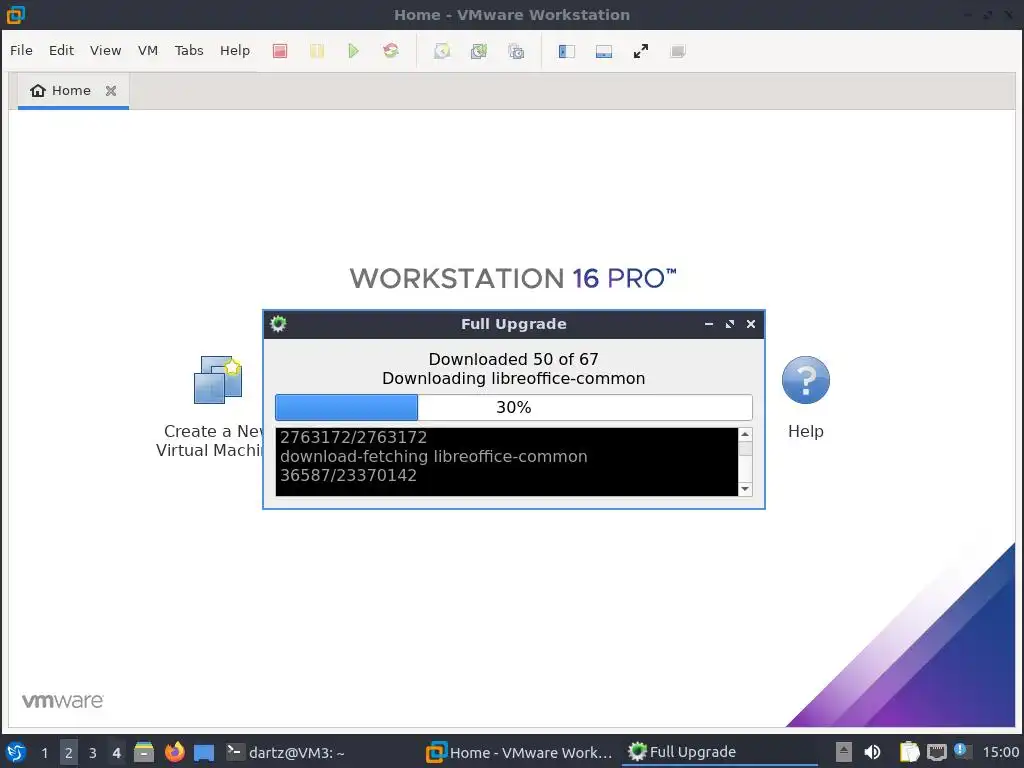Close the Home tab with its X
This screenshot has width=1024, height=768.
point(111,91)
